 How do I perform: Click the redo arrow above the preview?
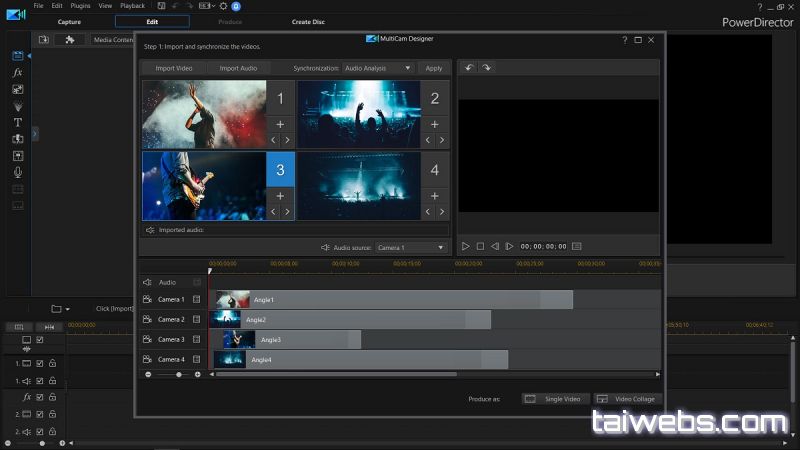click(x=487, y=68)
